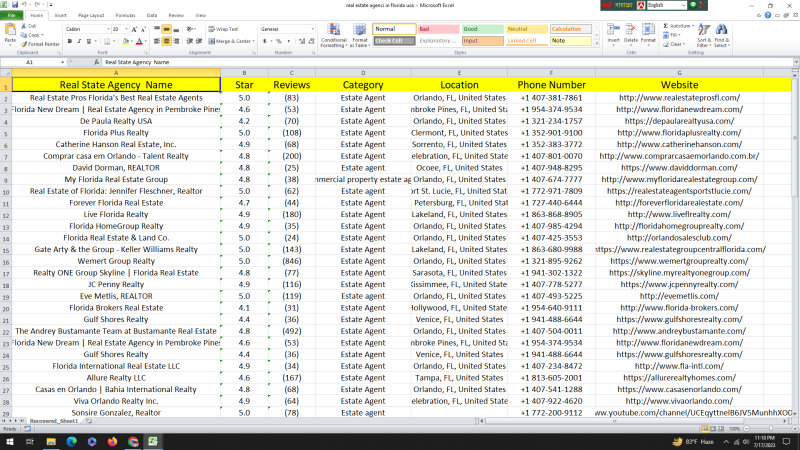Viewport: 800px width, 450px height.
Task: Click the formula bar input field
Action: point(447,62)
